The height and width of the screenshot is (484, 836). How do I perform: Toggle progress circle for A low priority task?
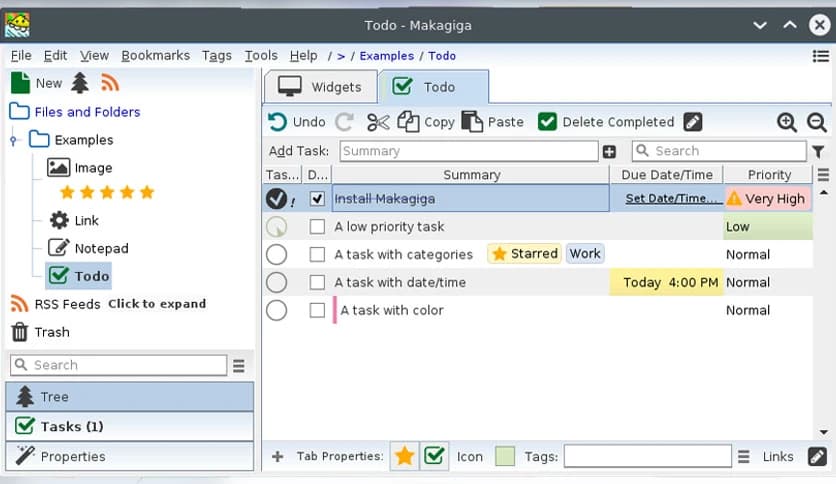pyautogui.click(x=276, y=227)
